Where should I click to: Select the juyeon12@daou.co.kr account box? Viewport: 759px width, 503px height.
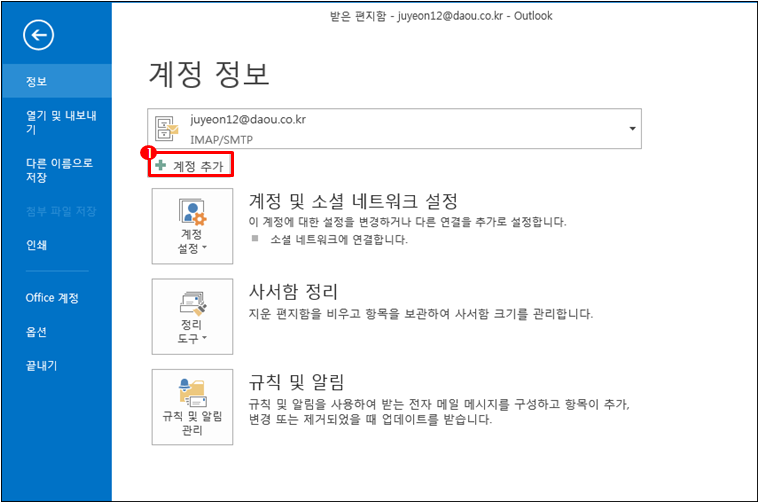pyautogui.click(x=394, y=129)
